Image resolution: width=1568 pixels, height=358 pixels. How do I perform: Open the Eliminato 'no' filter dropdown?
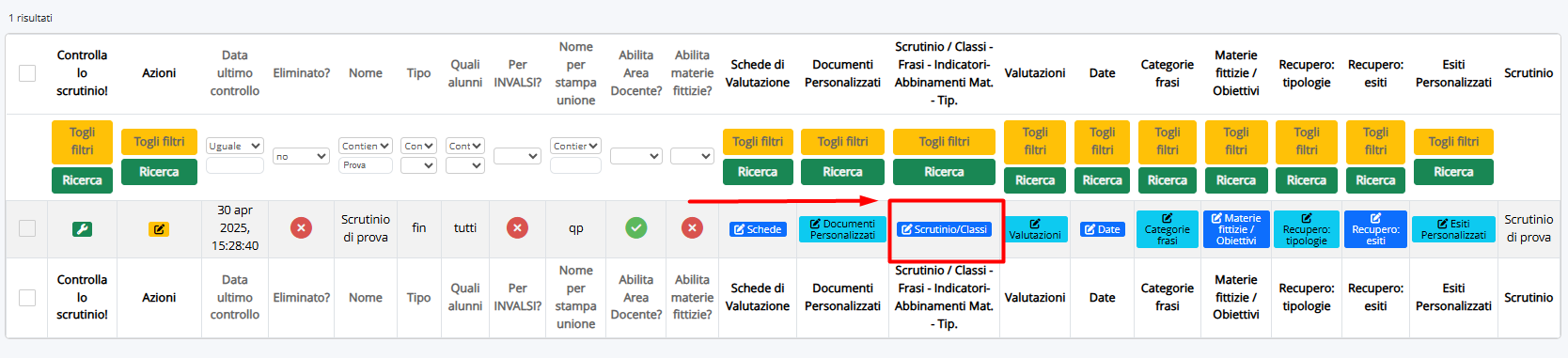click(x=301, y=156)
